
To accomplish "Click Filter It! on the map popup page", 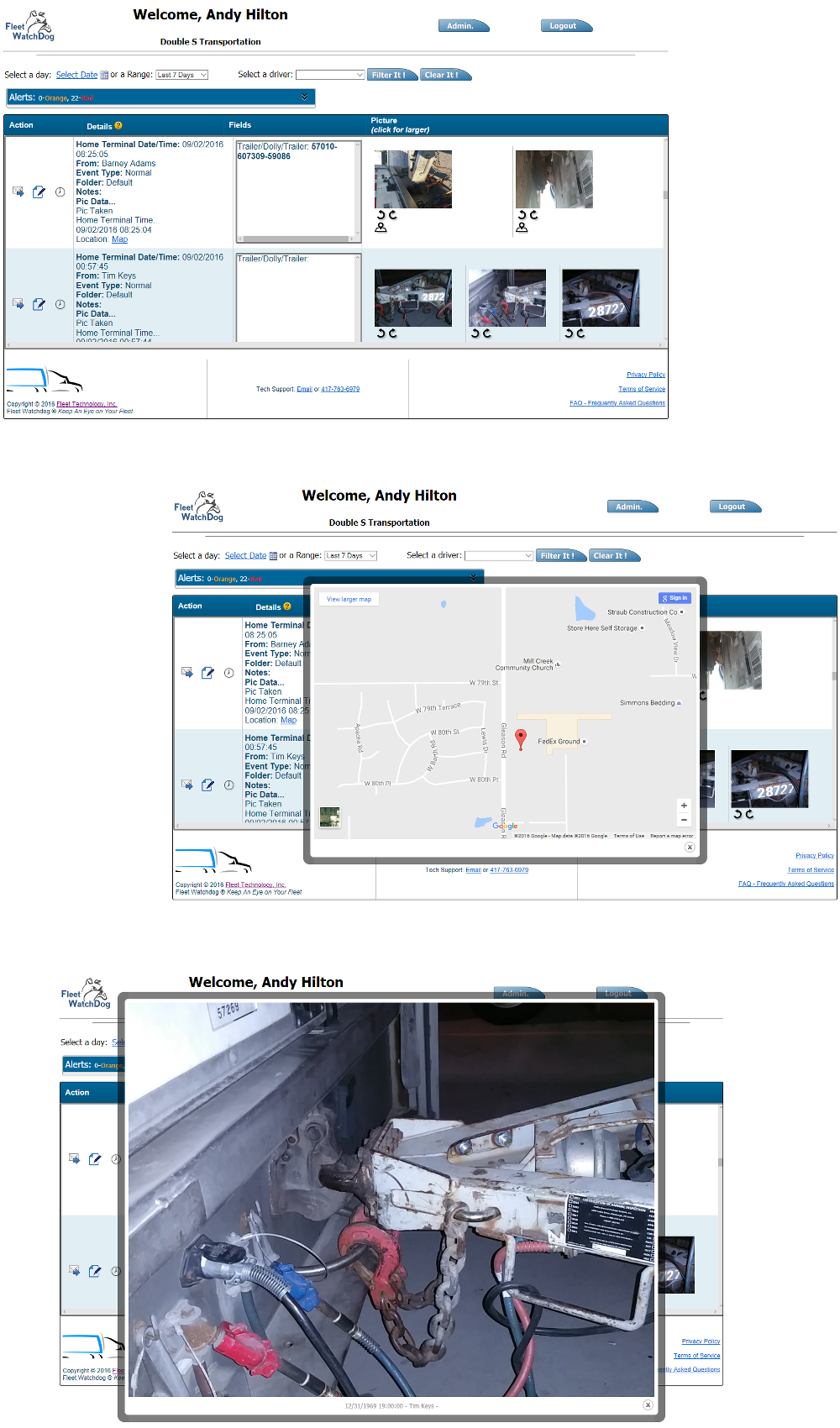I will pos(561,556).
